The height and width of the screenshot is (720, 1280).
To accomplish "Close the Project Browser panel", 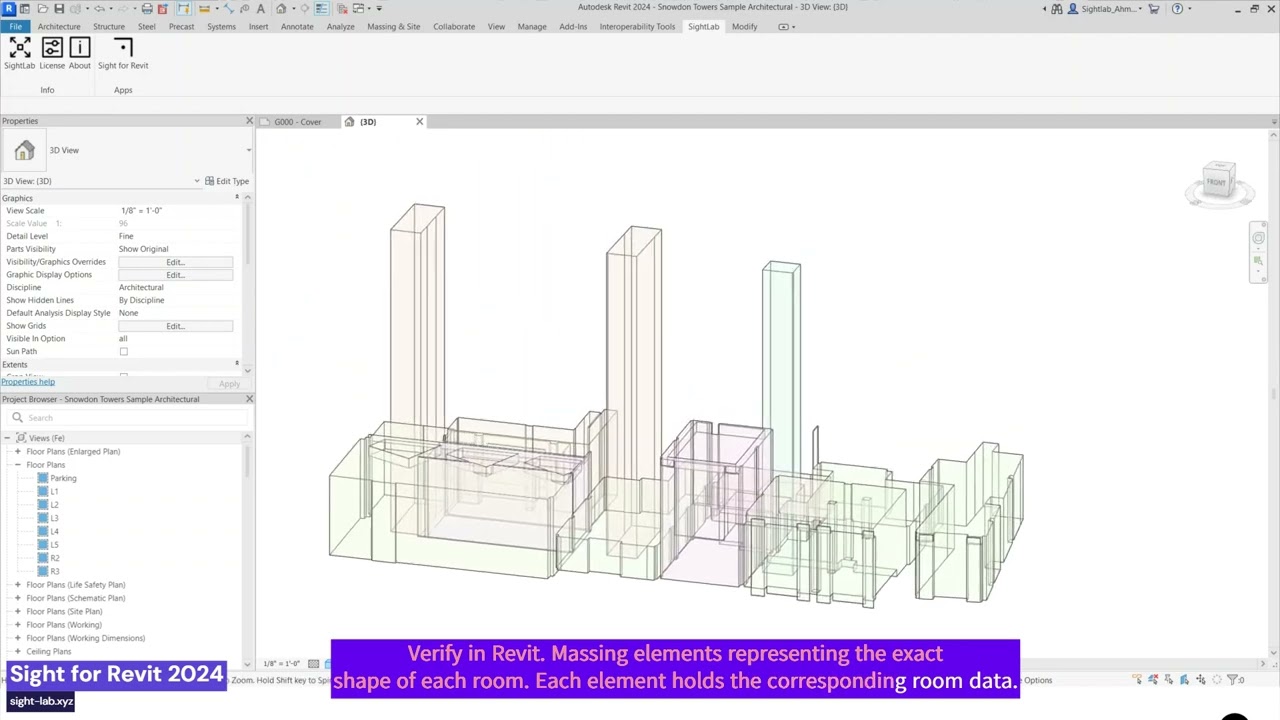I will pos(249,399).
